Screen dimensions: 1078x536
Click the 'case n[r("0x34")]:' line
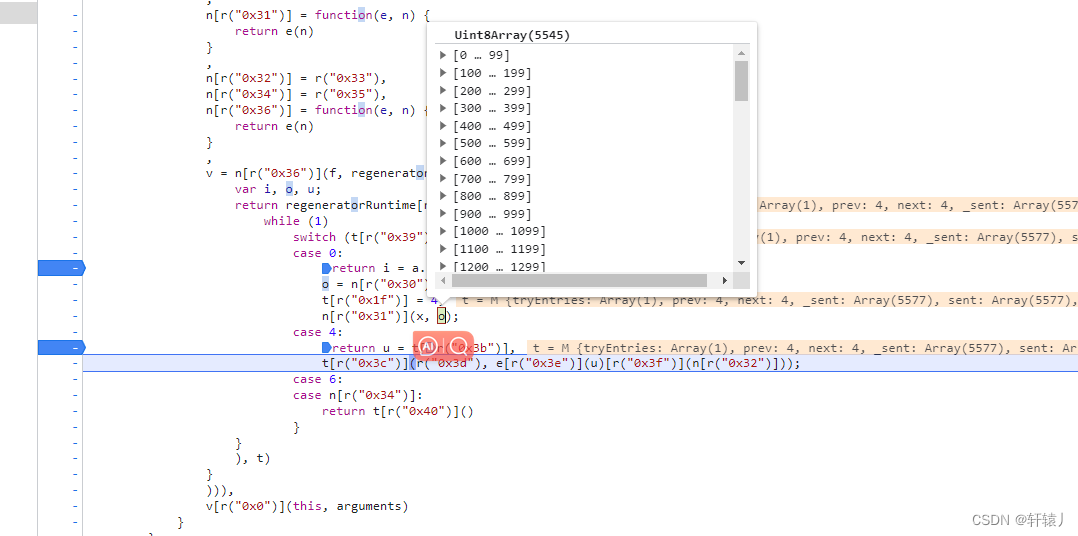click(x=358, y=395)
